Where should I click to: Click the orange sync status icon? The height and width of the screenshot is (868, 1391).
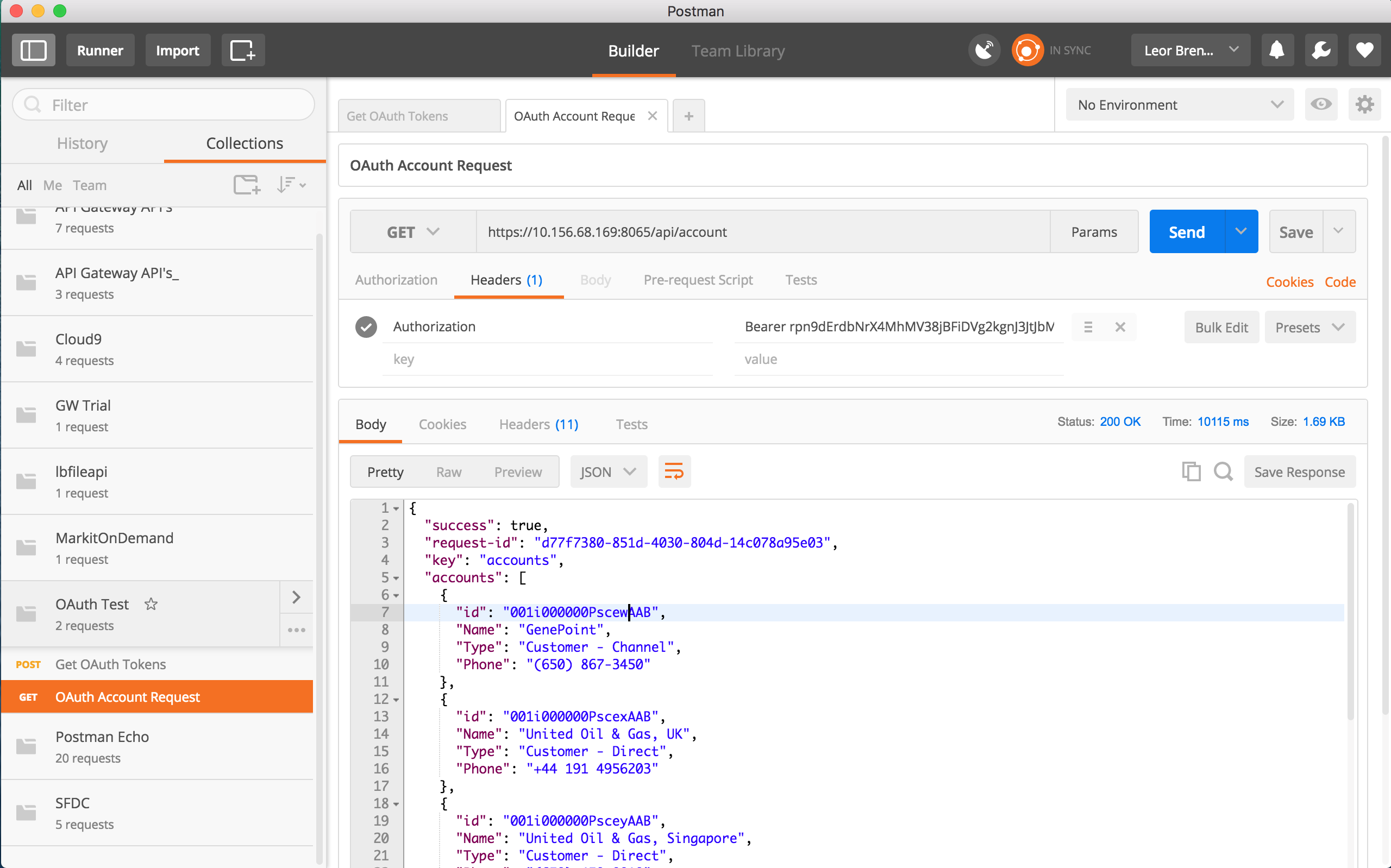1026,51
